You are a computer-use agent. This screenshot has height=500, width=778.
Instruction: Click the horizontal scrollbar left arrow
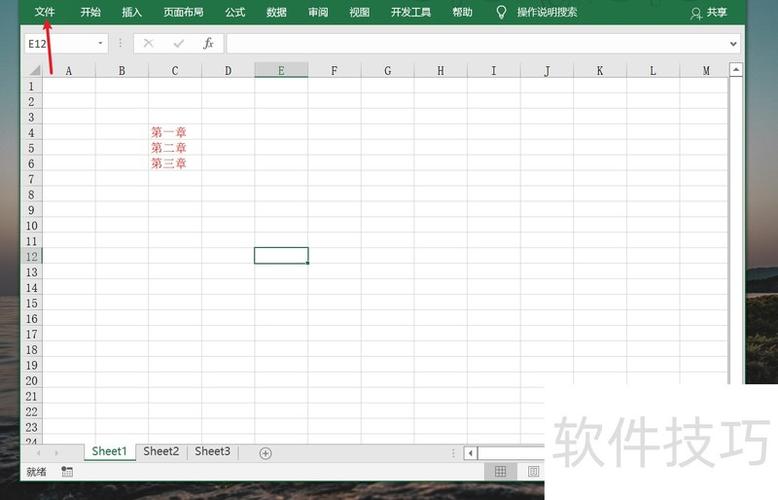pyautogui.click(x=470, y=453)
